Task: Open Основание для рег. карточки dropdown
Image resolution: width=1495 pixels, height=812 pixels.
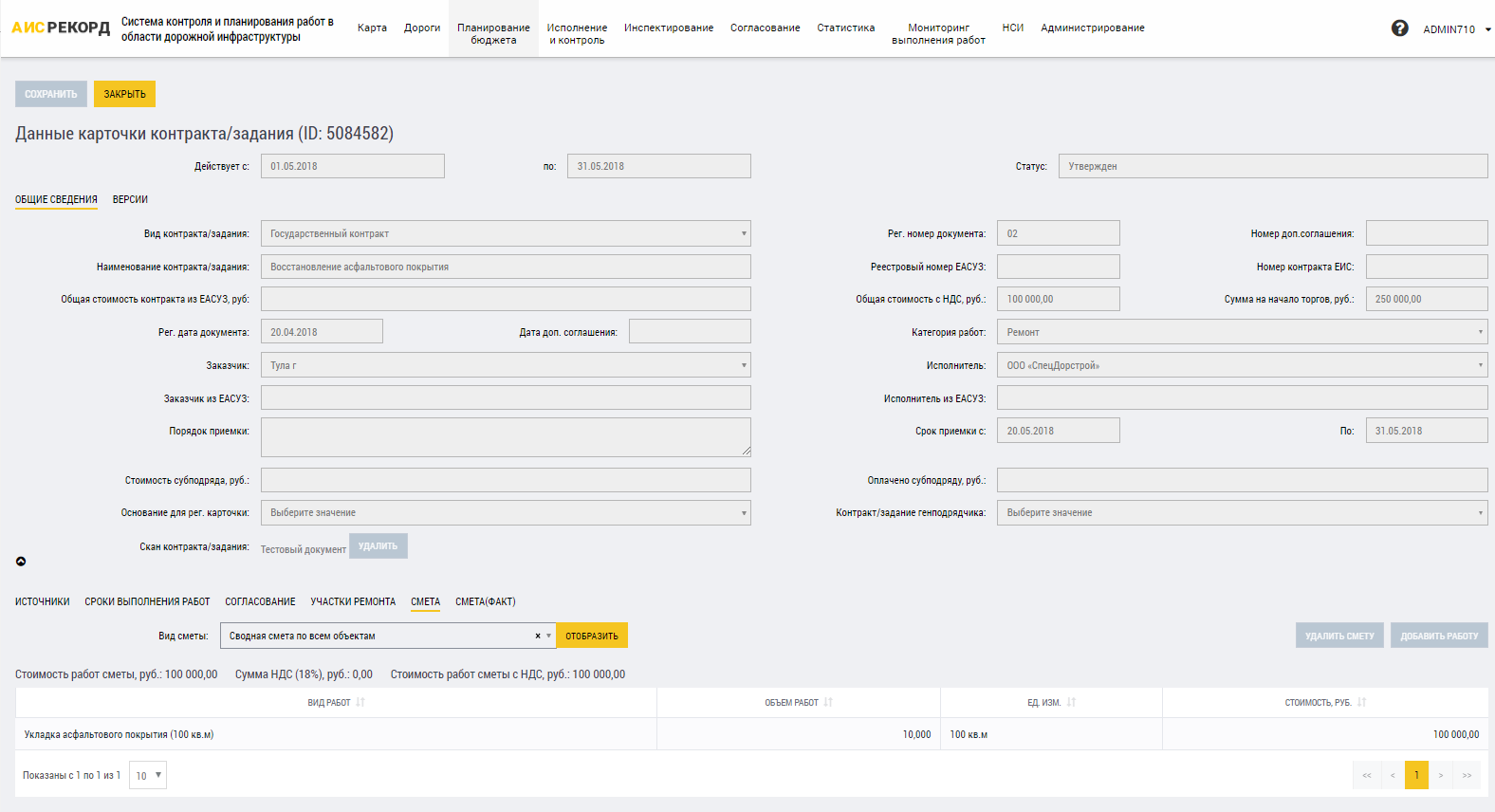Action: point(506,512)
